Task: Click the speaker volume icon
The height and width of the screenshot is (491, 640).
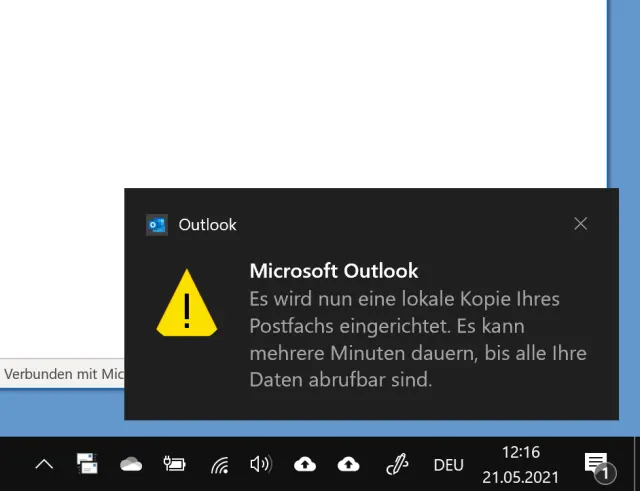Action: pos(261,464)
